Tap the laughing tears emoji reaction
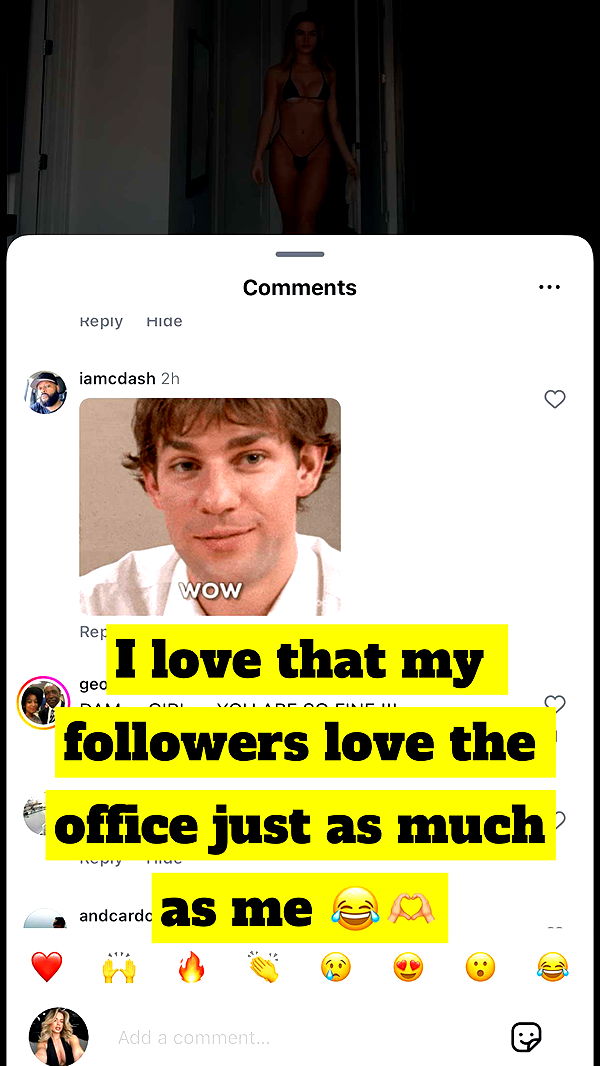This screenshot has height=1066, width=600. tap(552, 967)
